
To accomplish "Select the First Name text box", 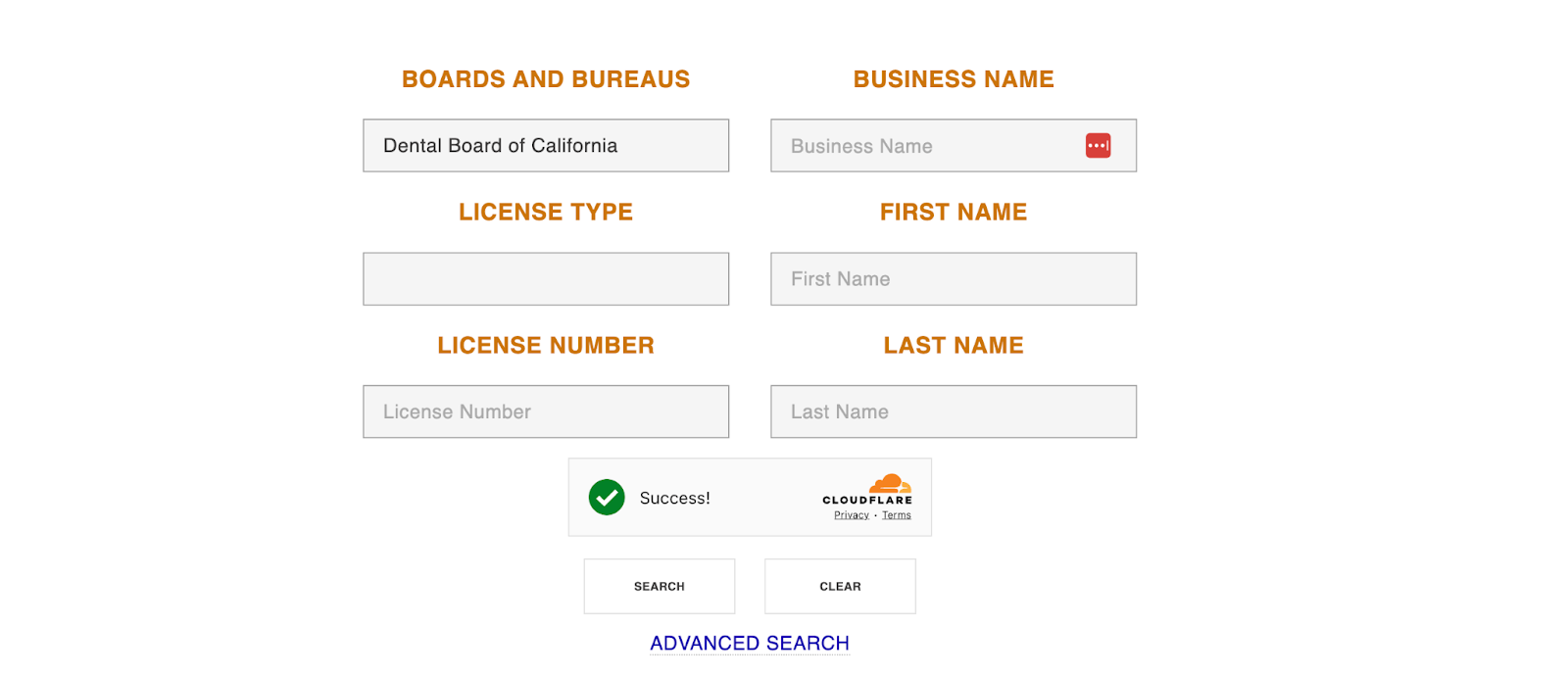I will (954, 279).
